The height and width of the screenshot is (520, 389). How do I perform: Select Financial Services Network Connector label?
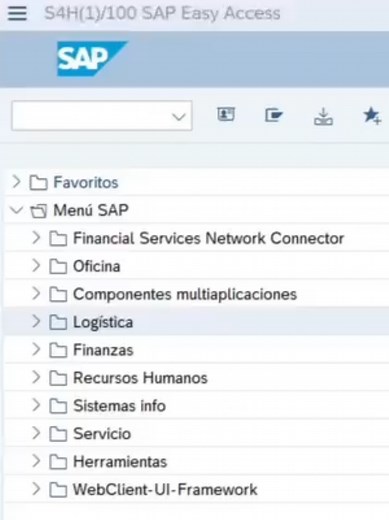click(x=208, y=239)
